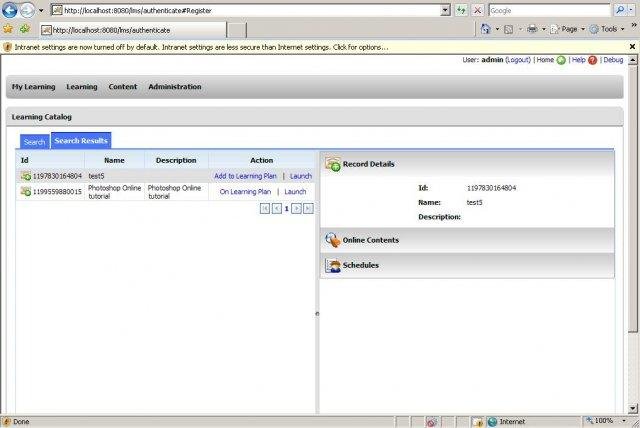The width and height of the screenshot is (640, 428).
Task: Sort by the Id column header
Action: tap(50, 160)
